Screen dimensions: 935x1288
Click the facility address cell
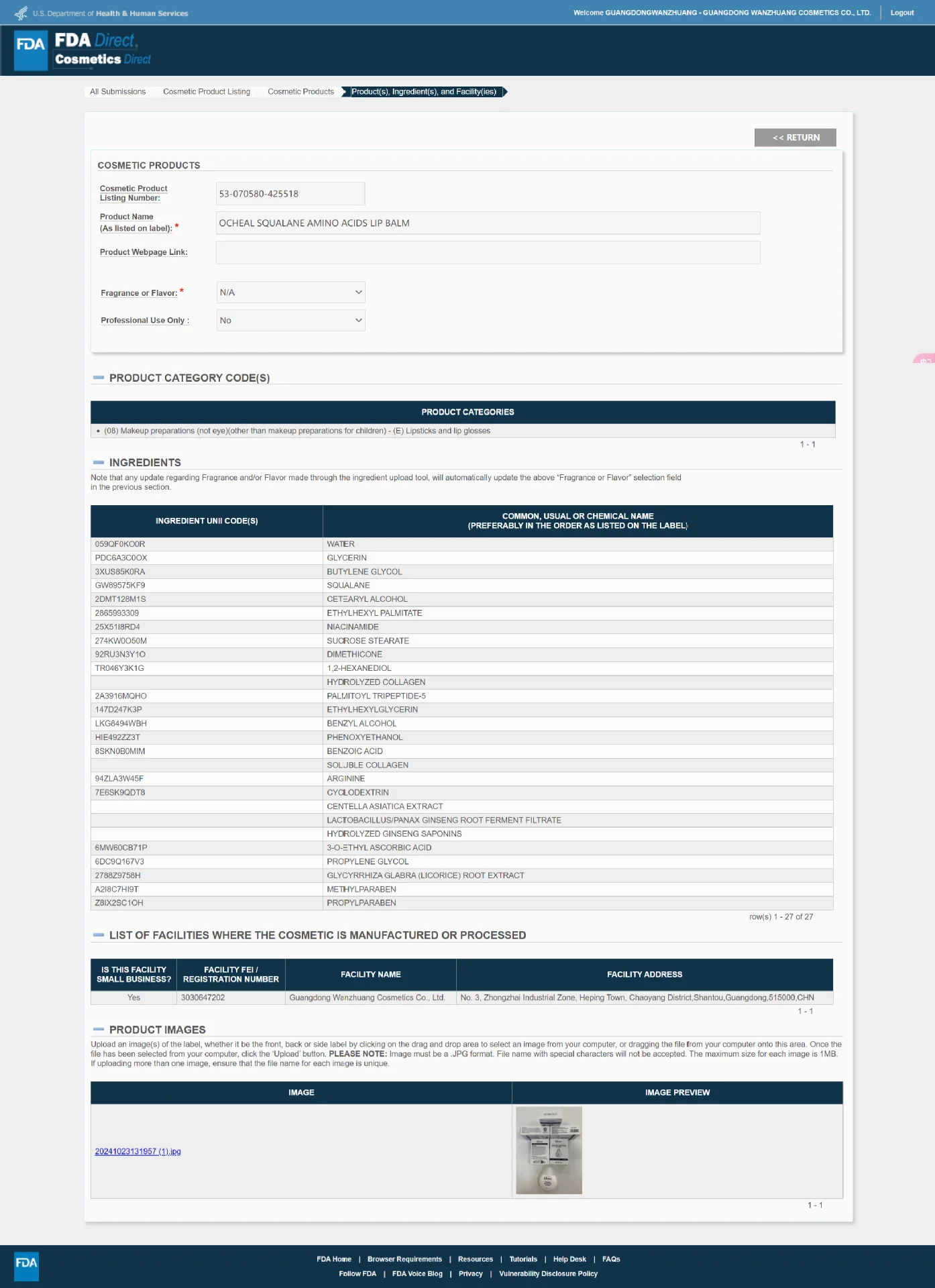click(x=645, y=998)
